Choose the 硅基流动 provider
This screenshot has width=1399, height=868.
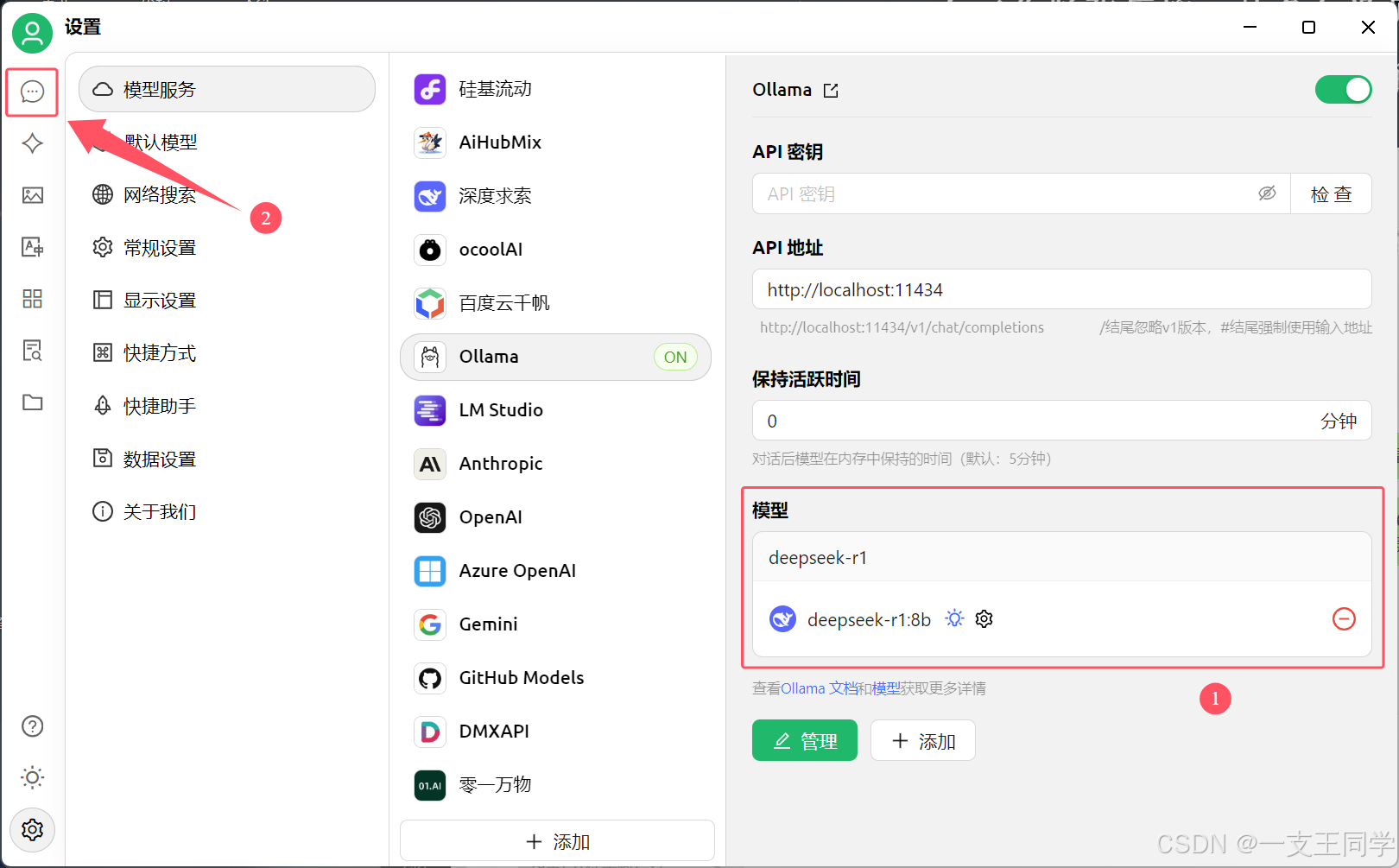click(x=555, y=89)
